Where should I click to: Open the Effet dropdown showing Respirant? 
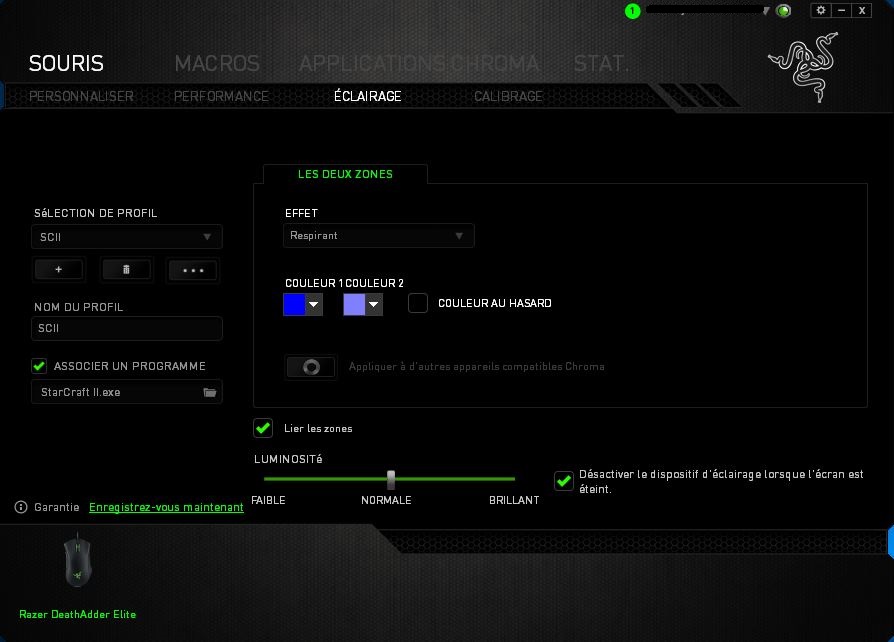378,235
